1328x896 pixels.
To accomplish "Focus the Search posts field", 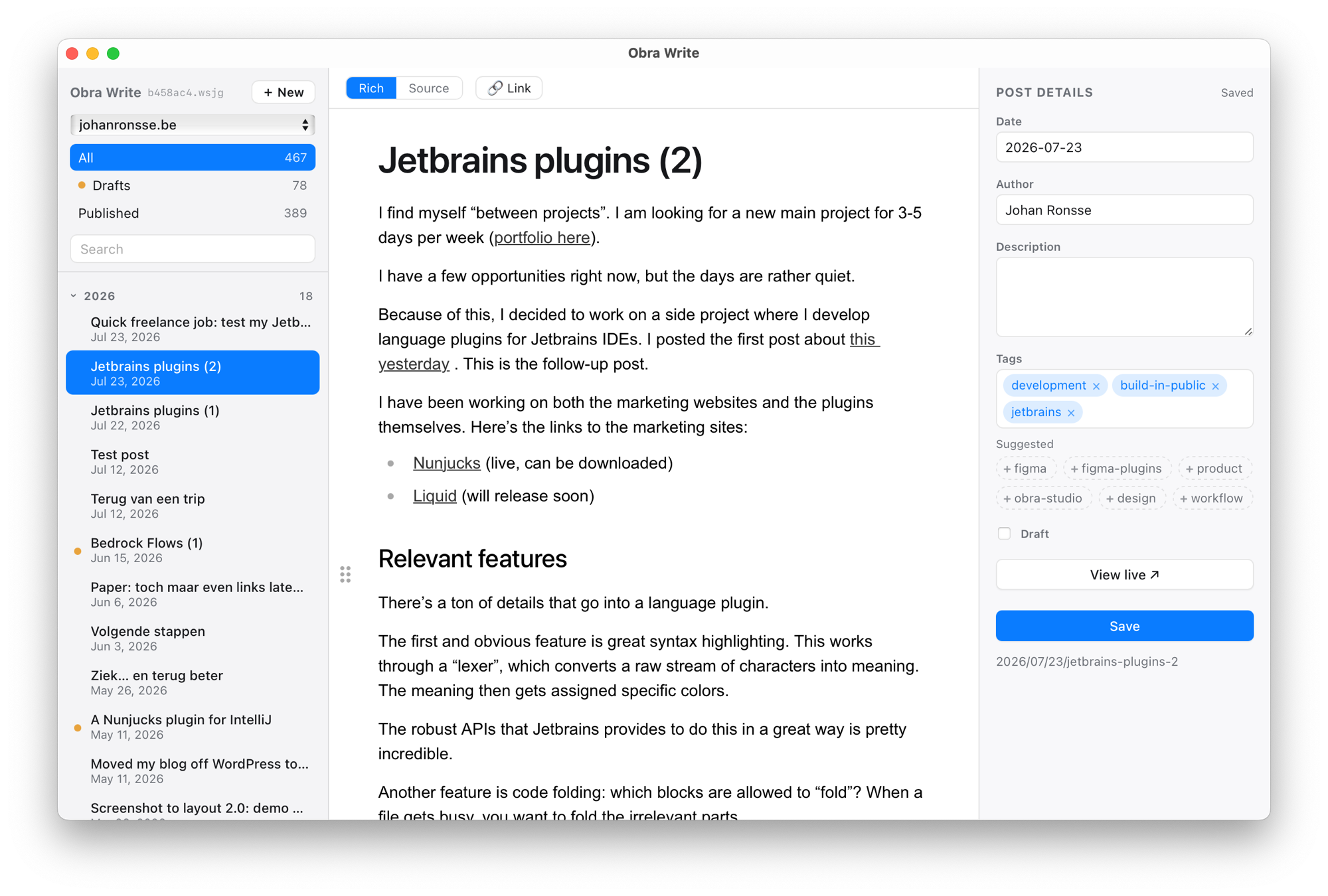I will [193, 249].
